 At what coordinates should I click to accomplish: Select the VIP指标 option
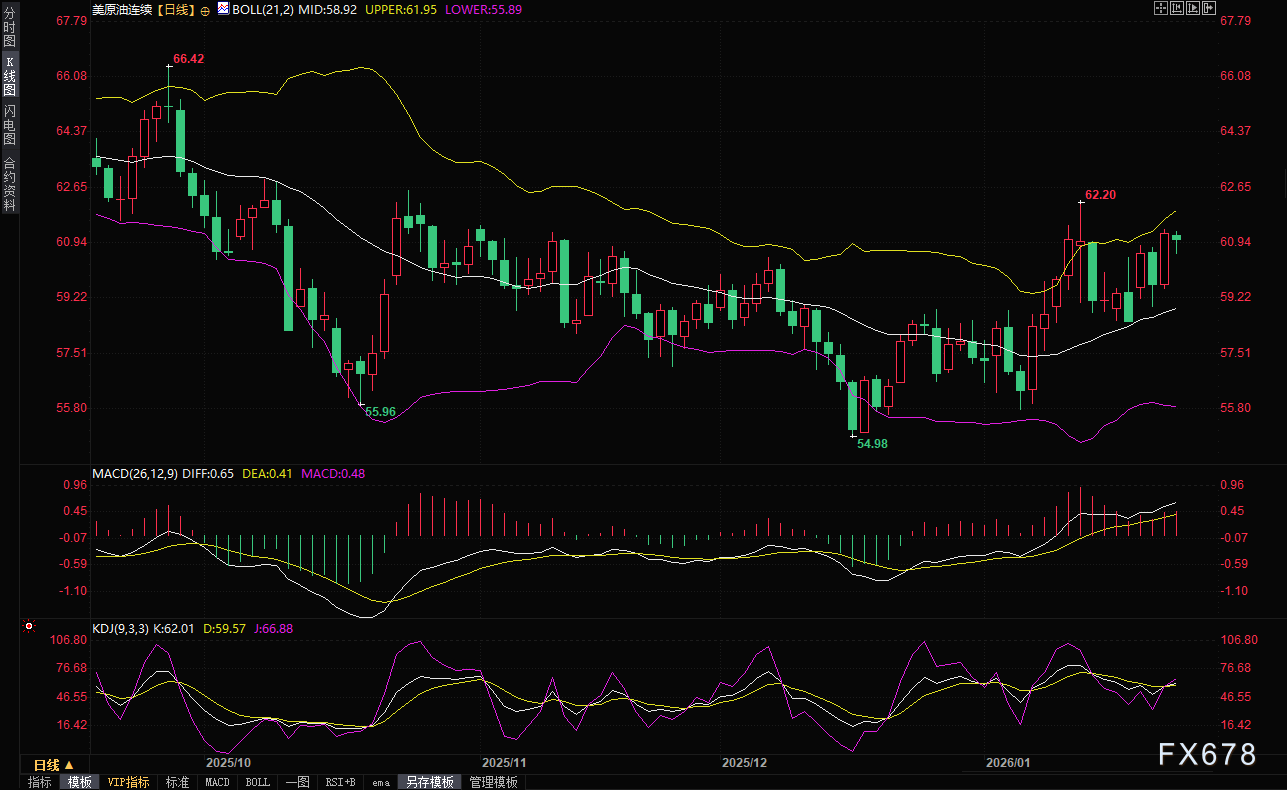[128, 782]
